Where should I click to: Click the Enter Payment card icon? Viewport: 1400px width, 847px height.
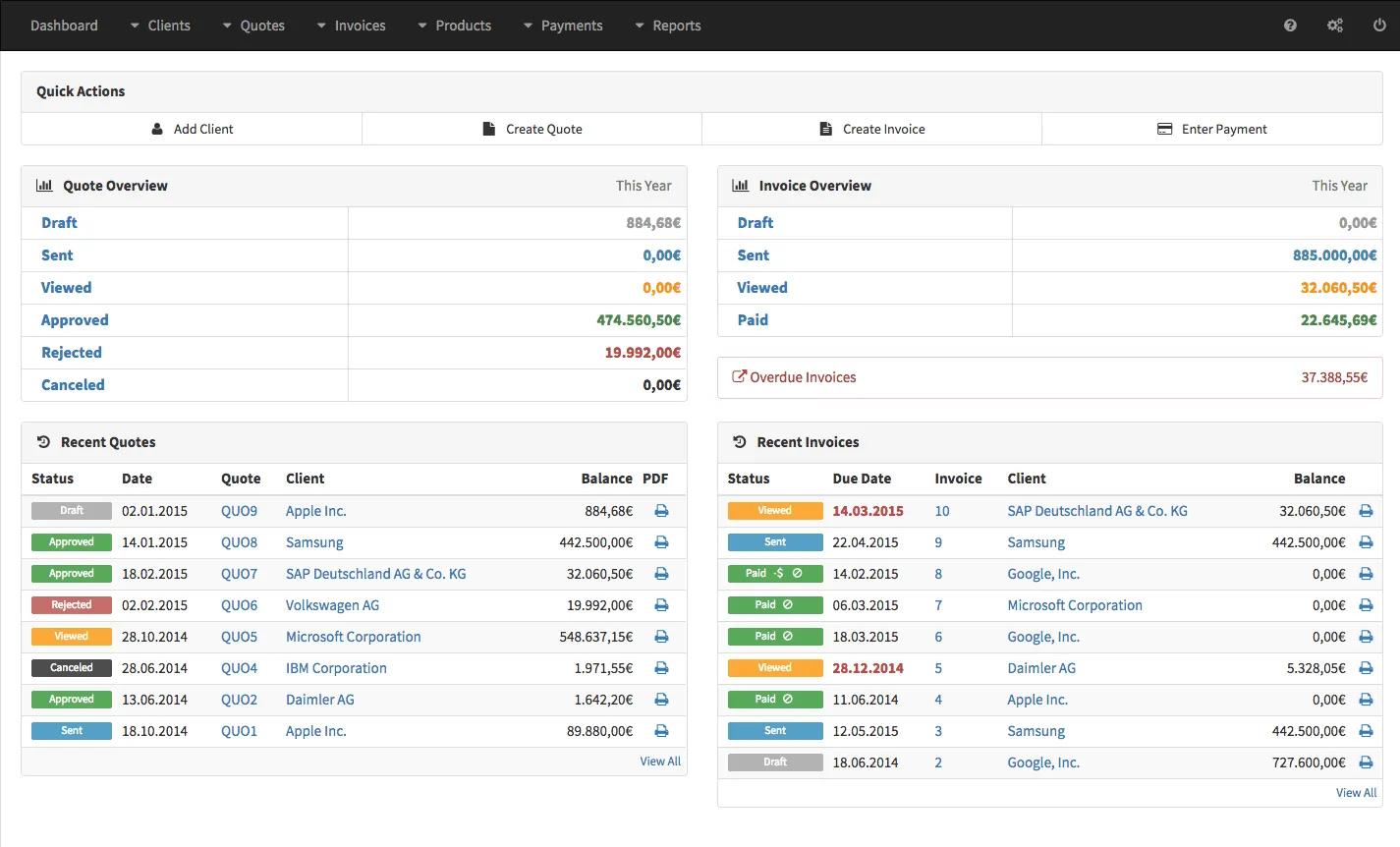[1165, 129]
